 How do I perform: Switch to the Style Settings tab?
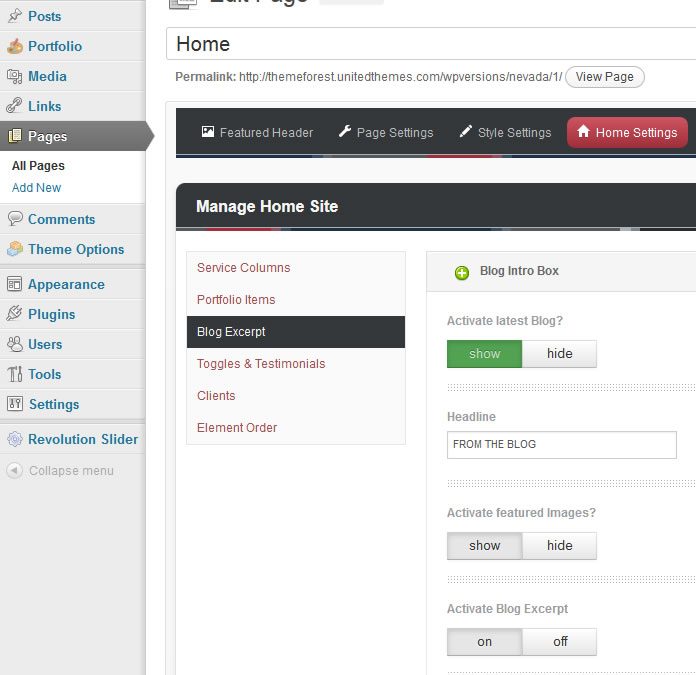pyautogui.click(x=505, y=132)
